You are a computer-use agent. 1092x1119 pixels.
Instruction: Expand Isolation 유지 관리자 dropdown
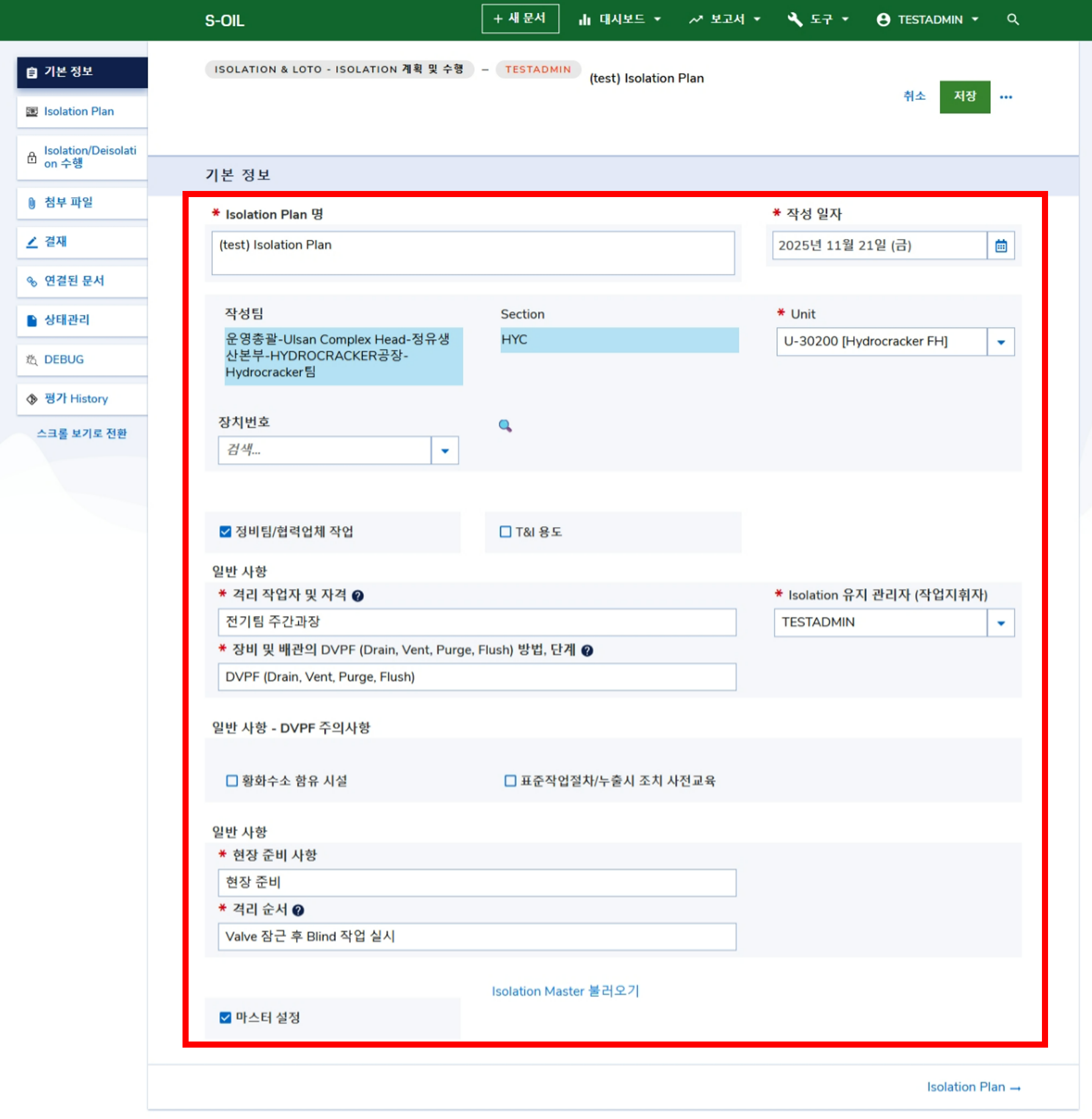click(x=1000, y=623)
